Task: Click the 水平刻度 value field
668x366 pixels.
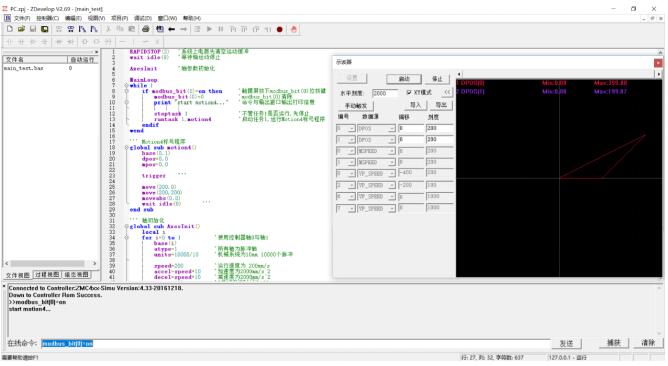Action: (x=385, y=93)
